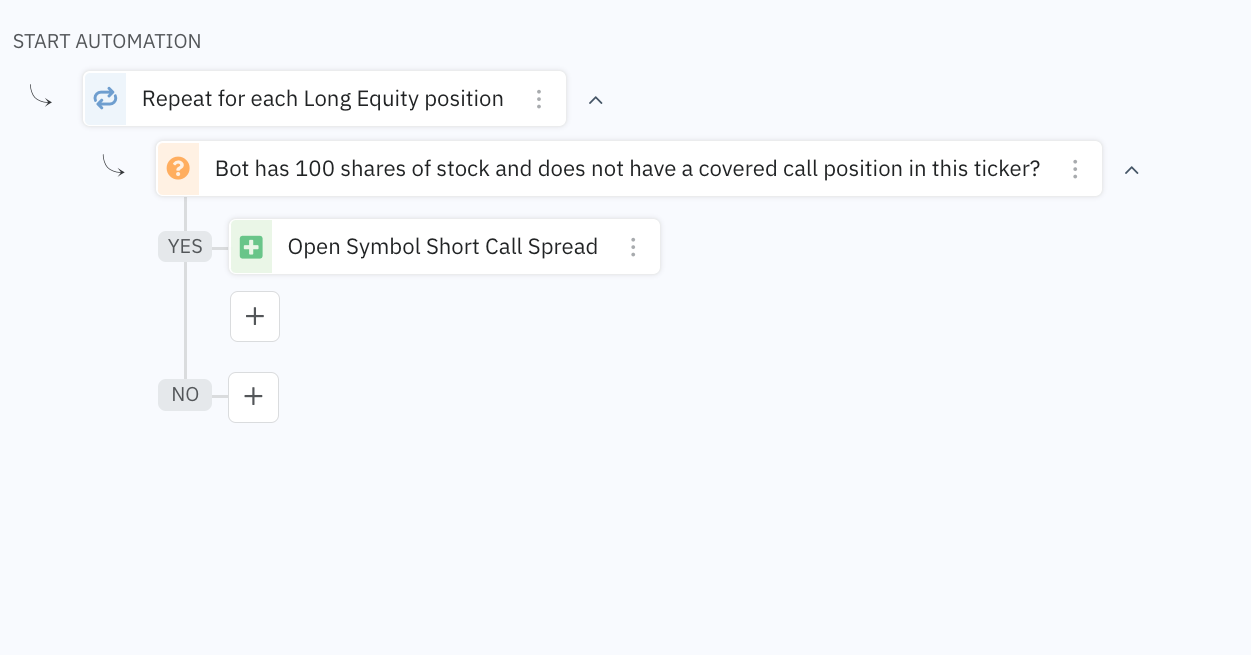The width and height of the screenshot is (1251, 655).
Task: Open the kebab menu on the decision block
Action: (x=1075, y=169)
